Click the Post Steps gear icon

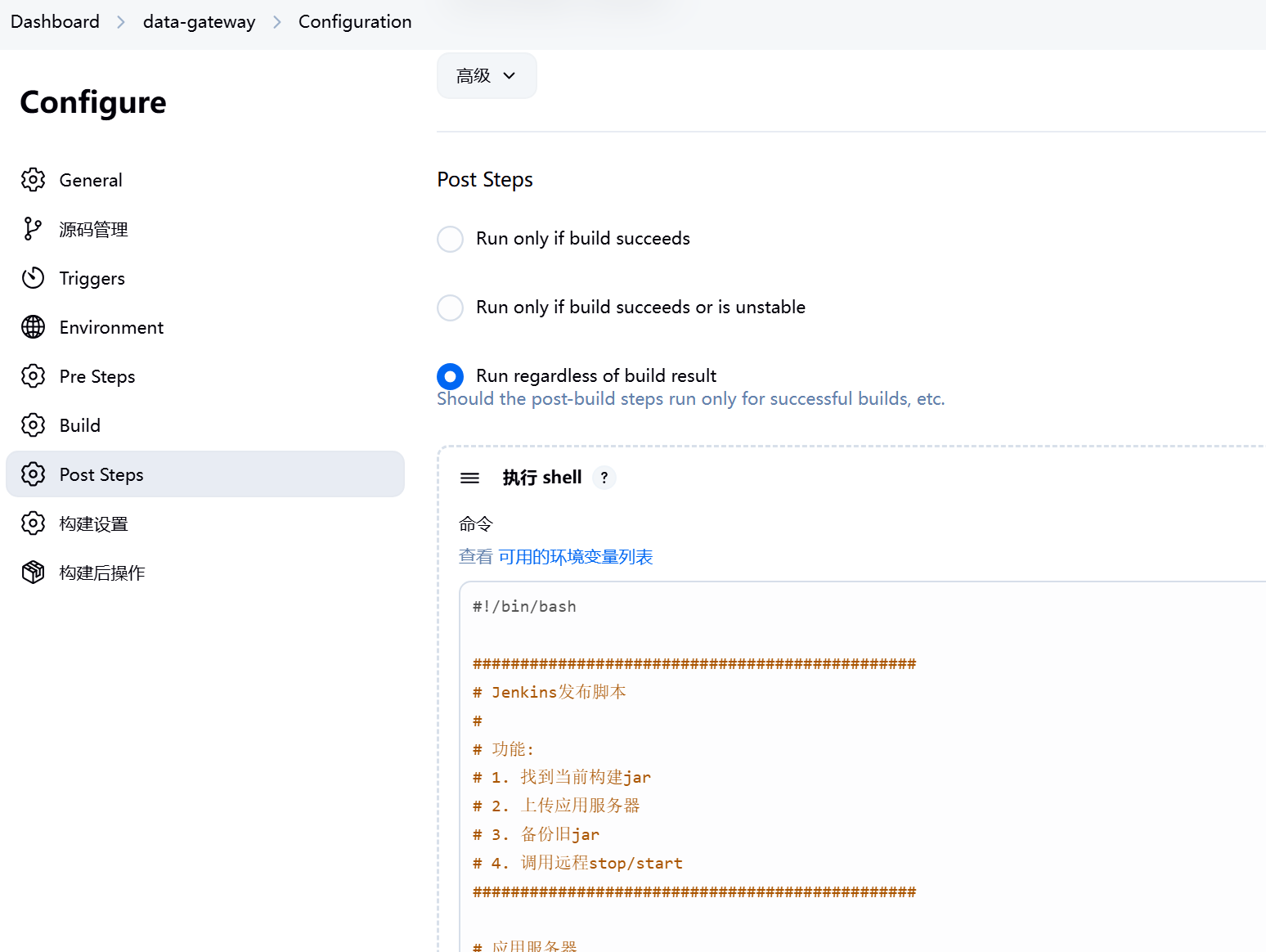(x=33, y=474)
